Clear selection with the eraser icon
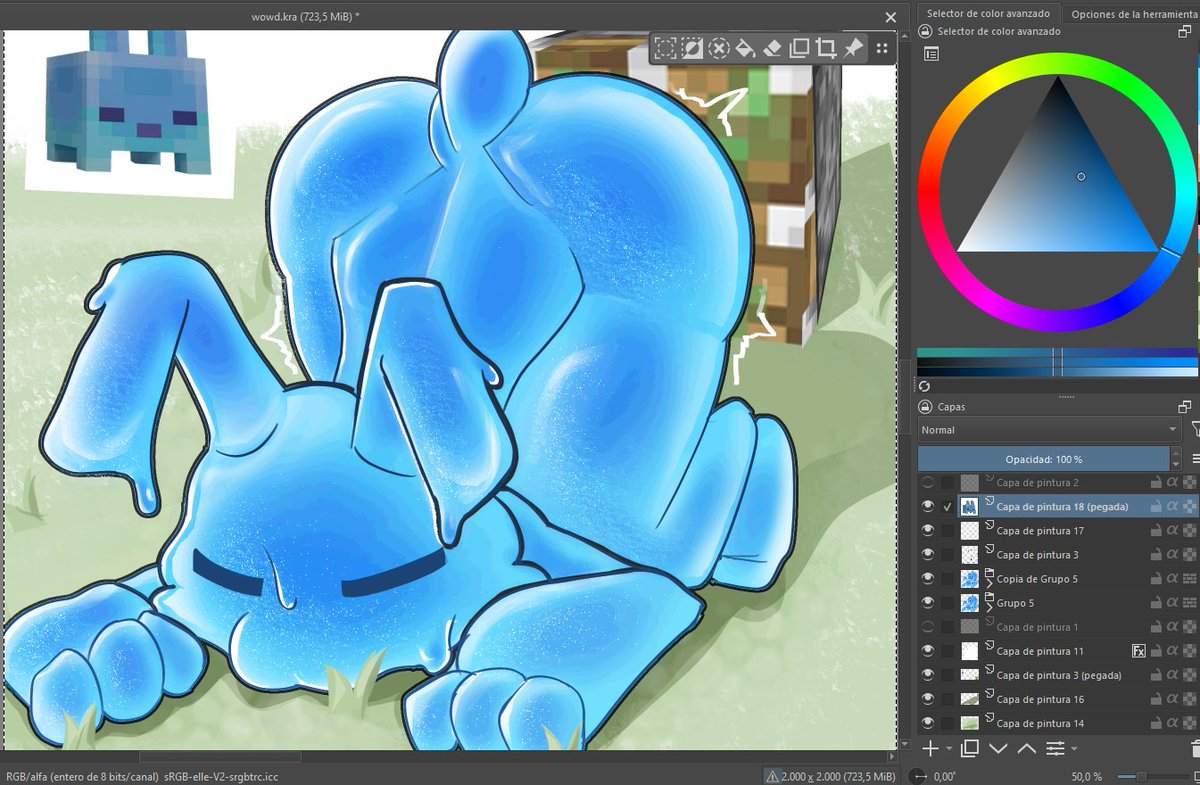Viewport: 1200px width, 785px height. click(x=772, y=48)
